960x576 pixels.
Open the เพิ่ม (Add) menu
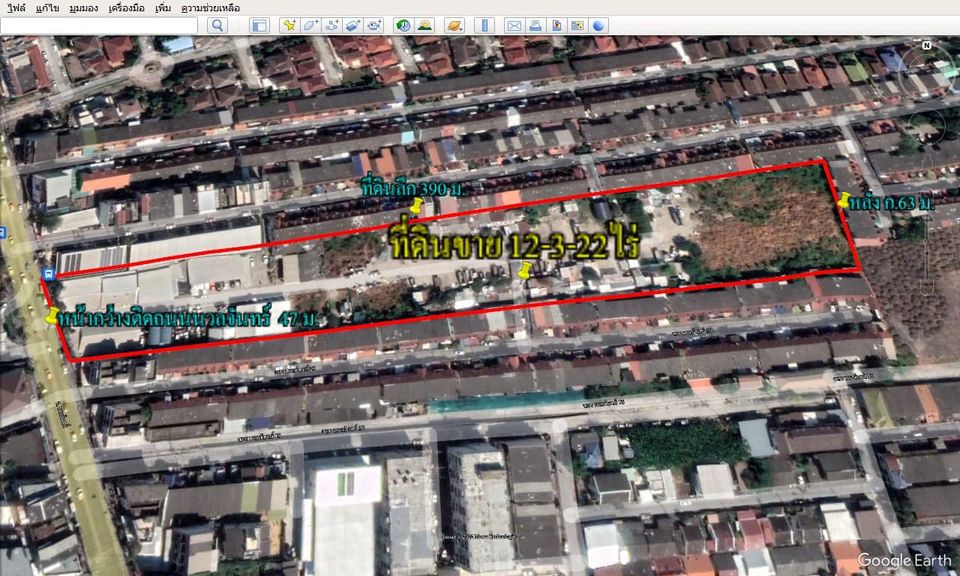coord(163,8)
